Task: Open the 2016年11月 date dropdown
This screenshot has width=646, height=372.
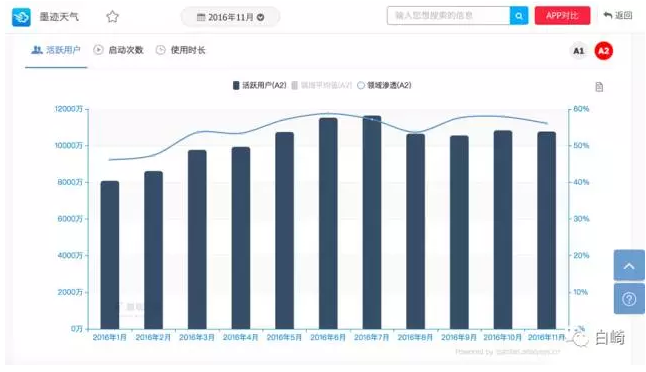Action: point(230,17)
